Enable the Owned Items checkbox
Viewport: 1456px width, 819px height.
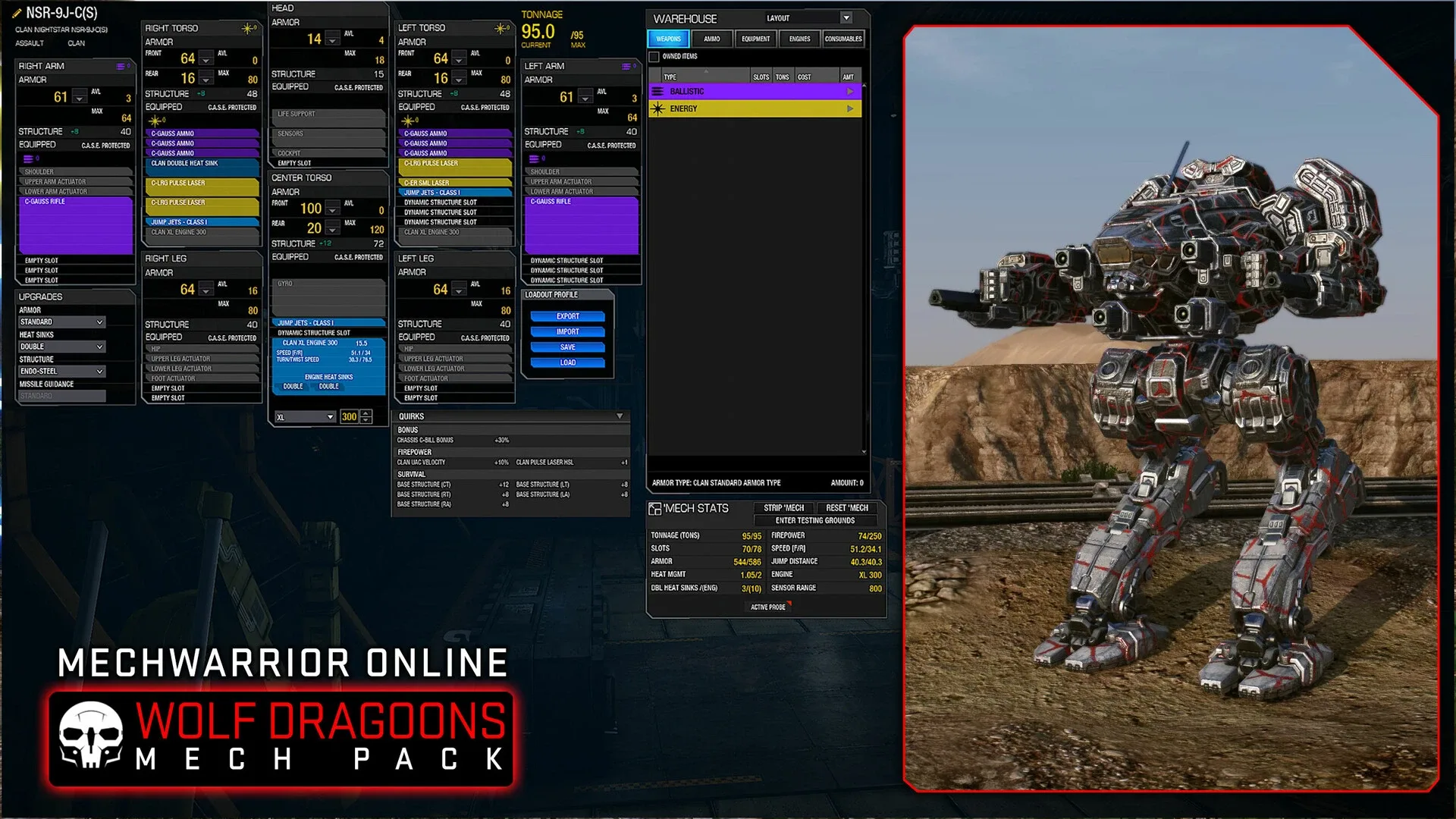pyautogui.click(x=654, y=56)
